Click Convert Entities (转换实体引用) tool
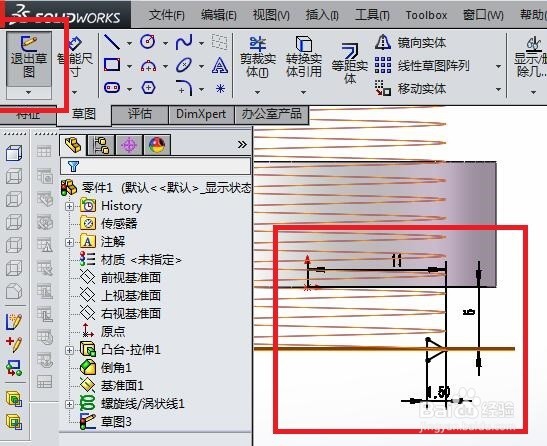Viewport: 547px width, 446px height. tap(304, 57)
